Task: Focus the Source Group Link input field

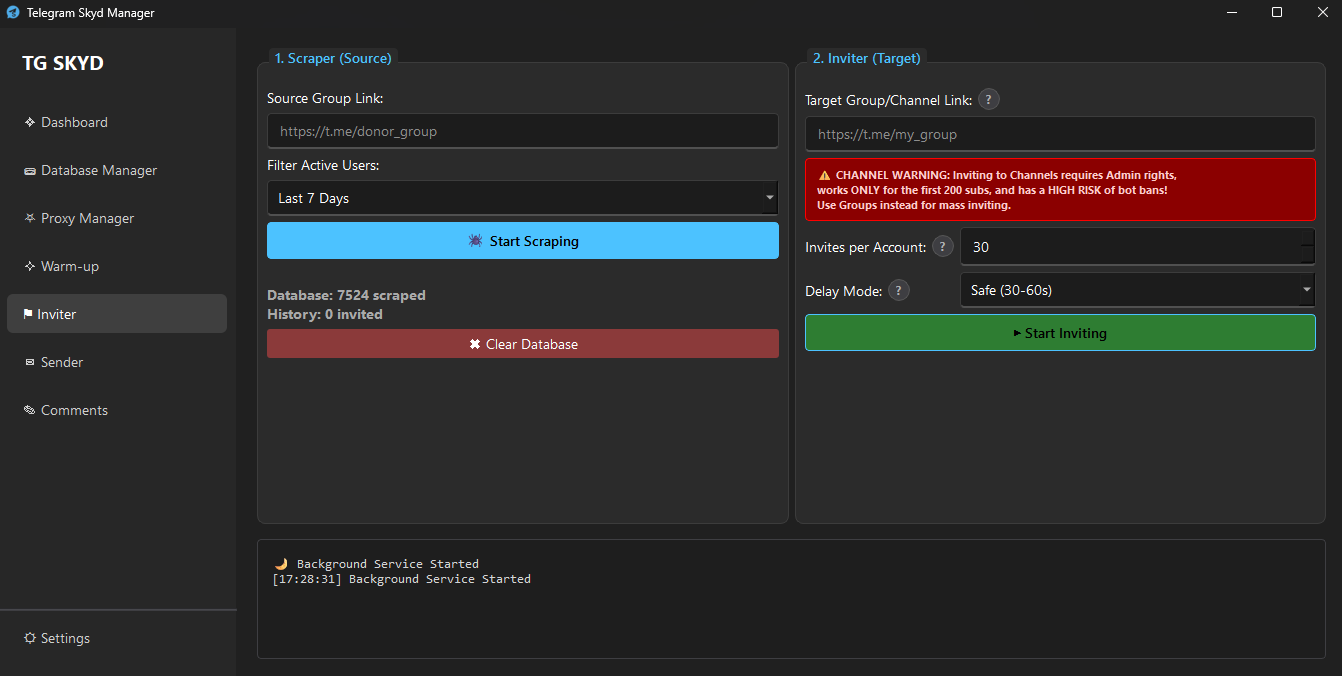Action: pos(522,131)
